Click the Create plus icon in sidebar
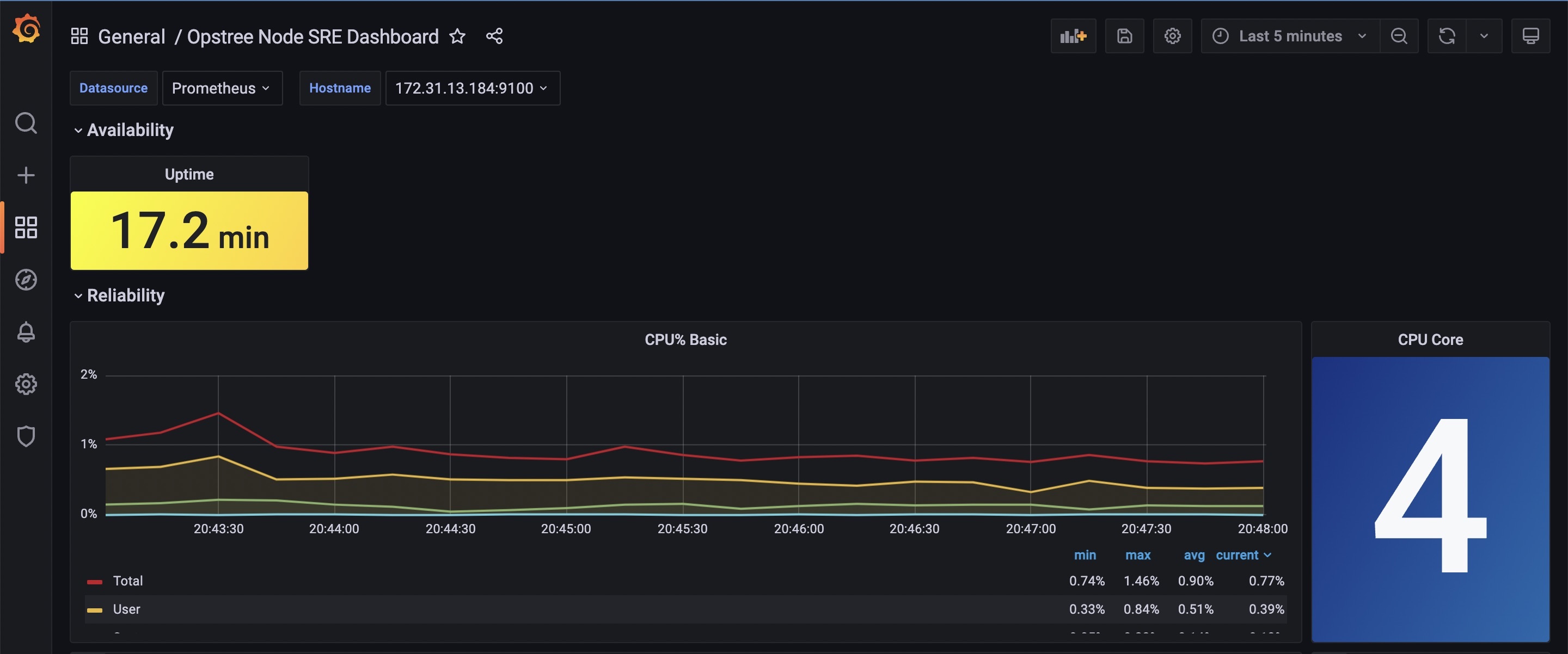Viewport: 1568px width, 654px height. pyautogui.click(x=26, y=175)
